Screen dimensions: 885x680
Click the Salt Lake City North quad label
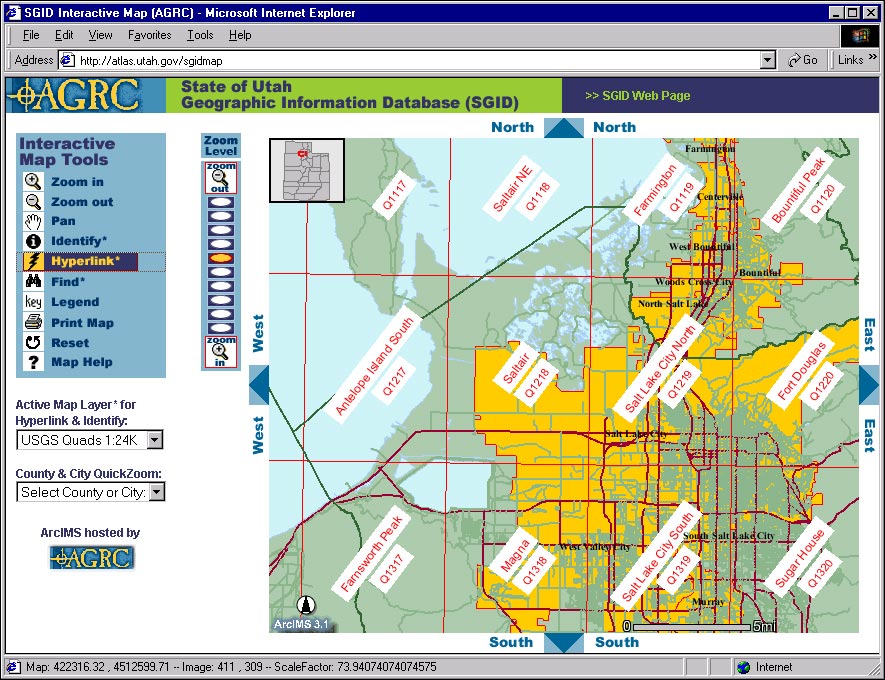(659, 368)
